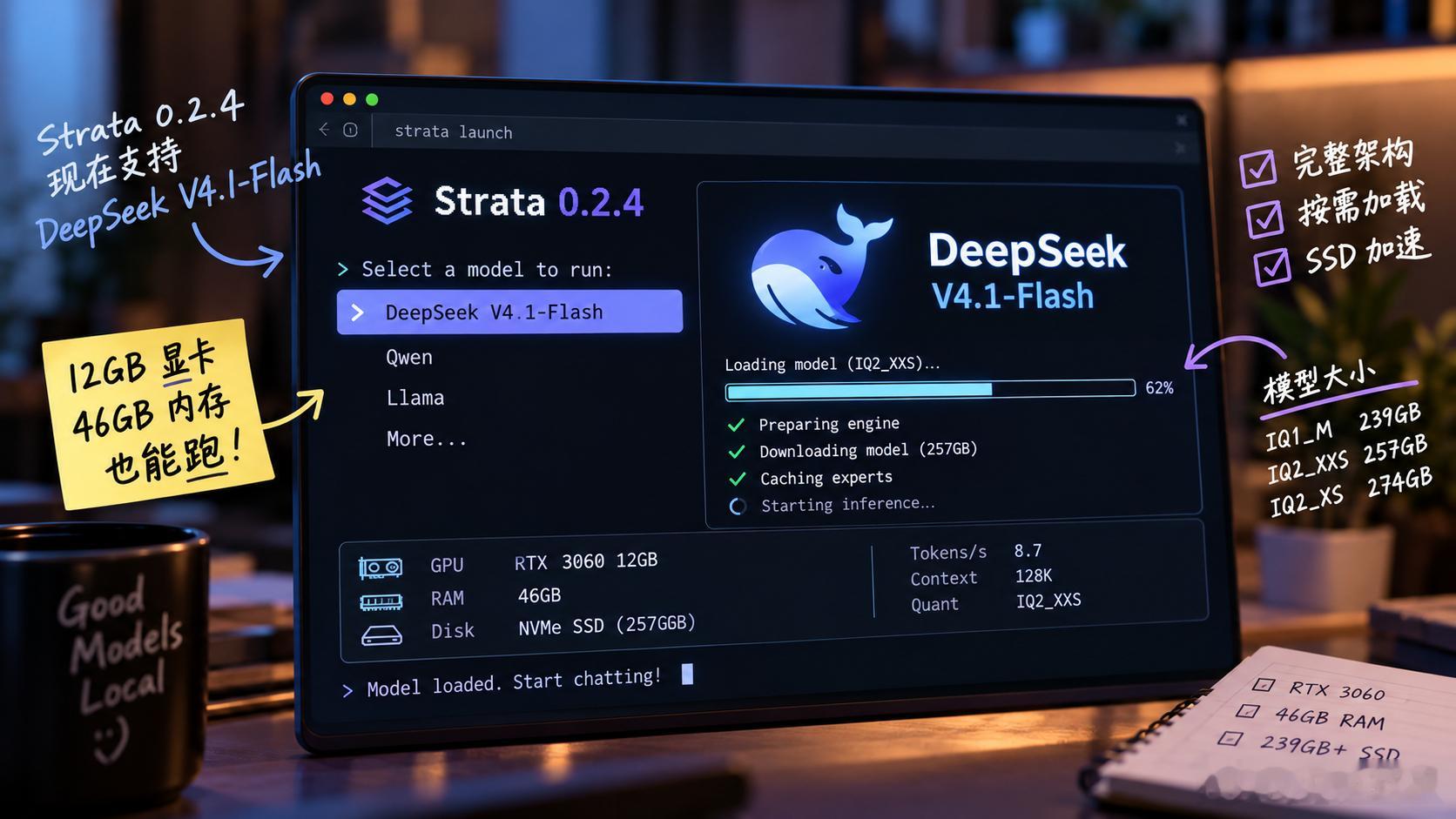Screen dimensions: 1456x819
Task: Click the 'Select a model to run:' prompt text
Action: 487,270
